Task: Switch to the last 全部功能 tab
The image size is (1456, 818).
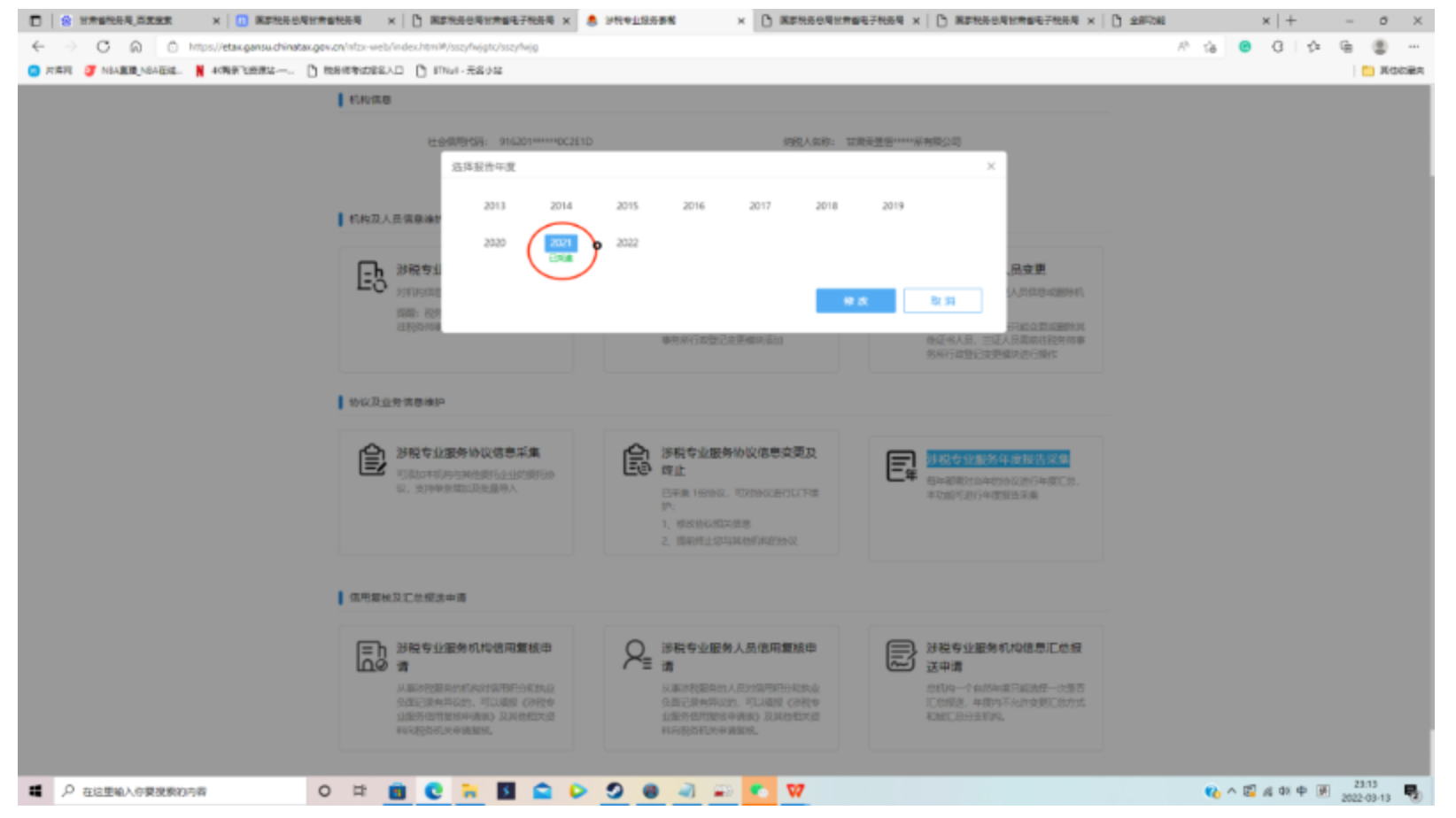Action: click(x=1191, y=20)
